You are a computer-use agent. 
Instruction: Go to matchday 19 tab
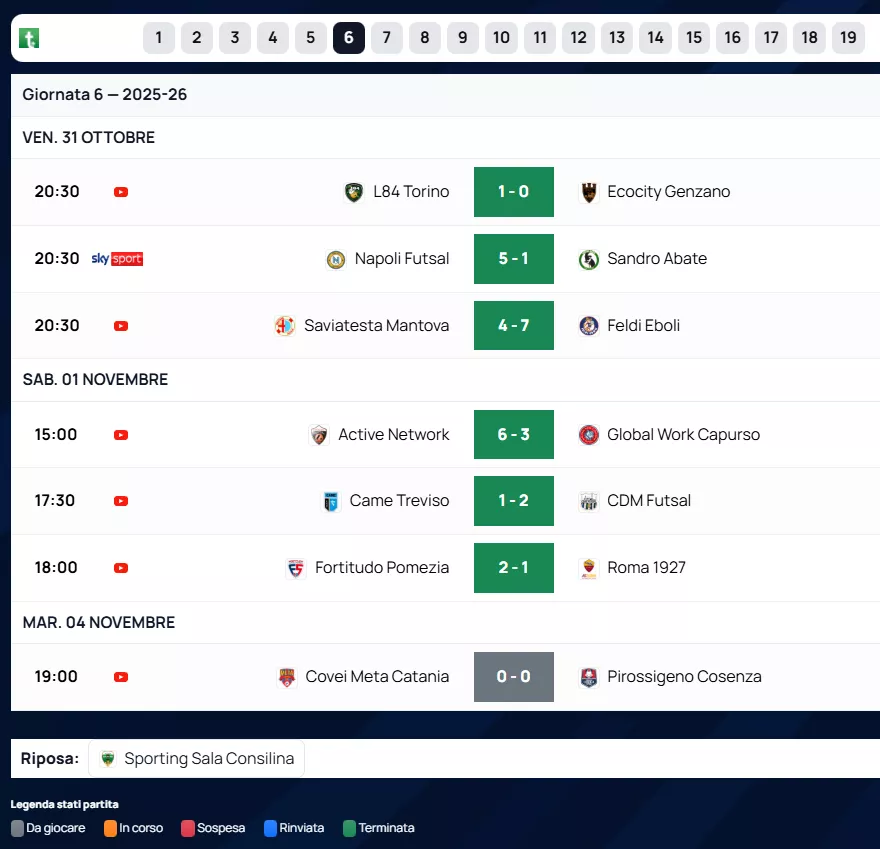[x=848, y=38]
